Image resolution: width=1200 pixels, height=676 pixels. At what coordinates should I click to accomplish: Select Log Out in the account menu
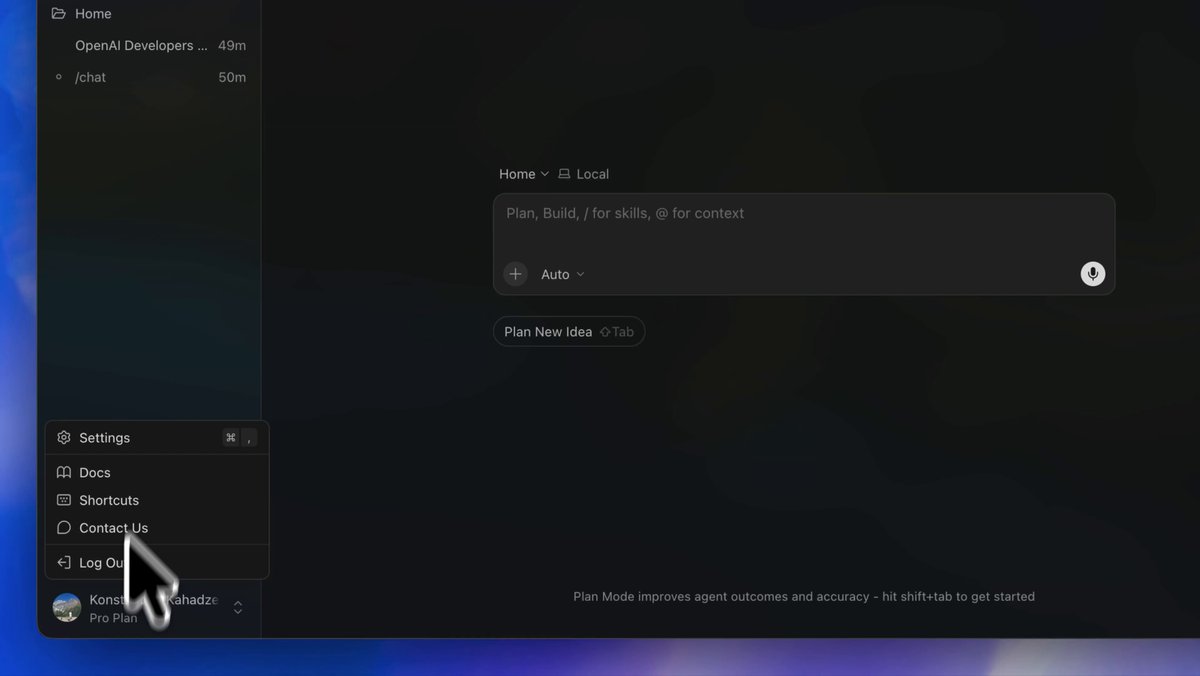pyautogui.click(x=157, y=563)
